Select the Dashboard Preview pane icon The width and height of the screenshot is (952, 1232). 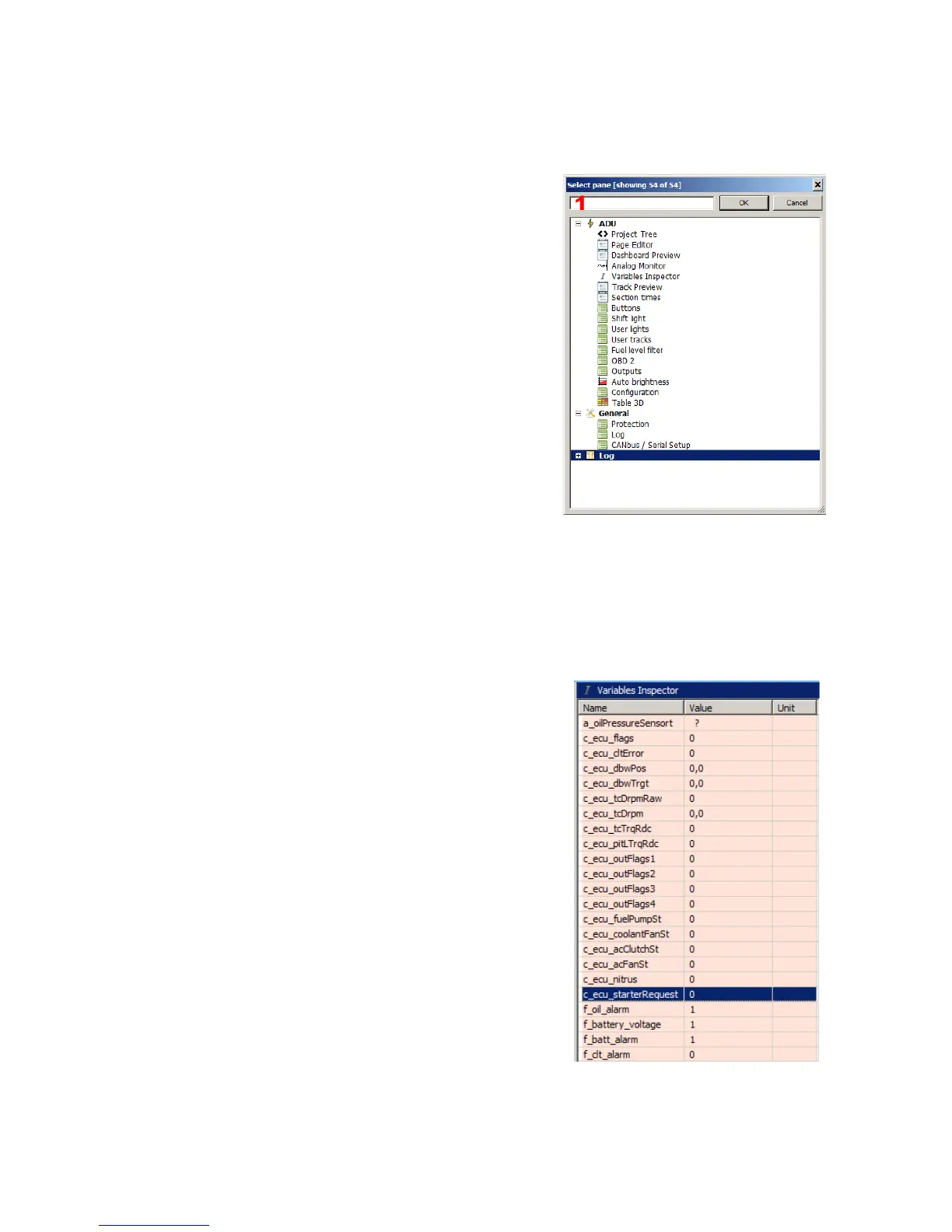click(603, 255)
